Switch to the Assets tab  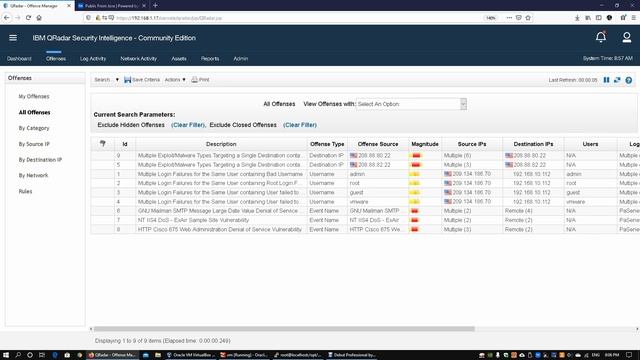179,59
